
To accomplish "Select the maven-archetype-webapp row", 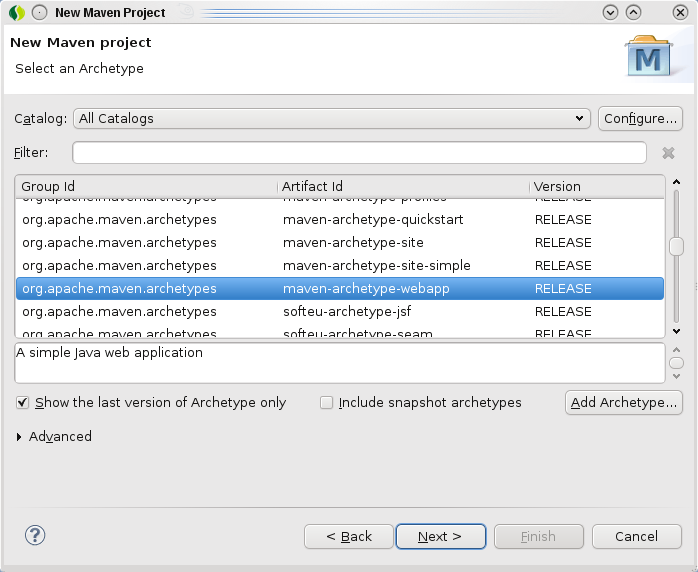I will coord(340,288).
